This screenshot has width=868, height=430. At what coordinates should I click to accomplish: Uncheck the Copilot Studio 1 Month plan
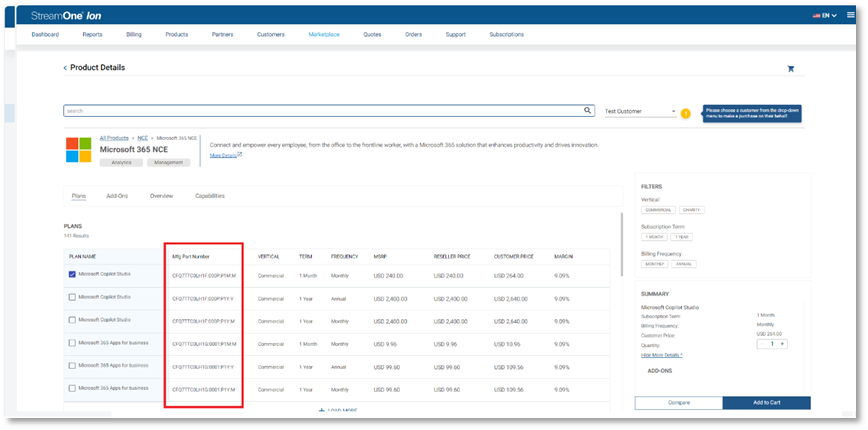[73, 274]
